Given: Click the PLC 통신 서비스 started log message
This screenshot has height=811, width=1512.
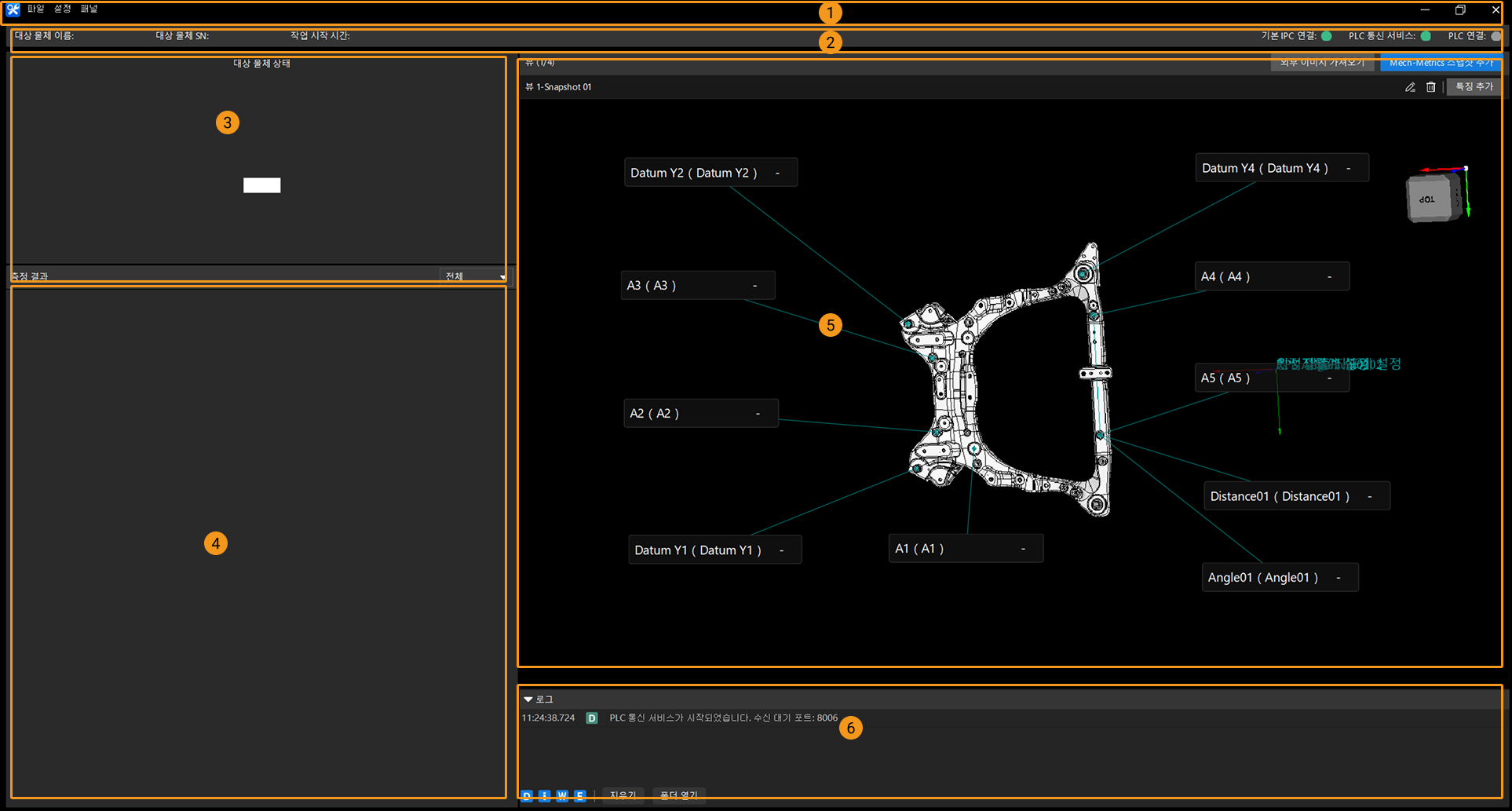Looking at the screenshot, I should (724, 718).
